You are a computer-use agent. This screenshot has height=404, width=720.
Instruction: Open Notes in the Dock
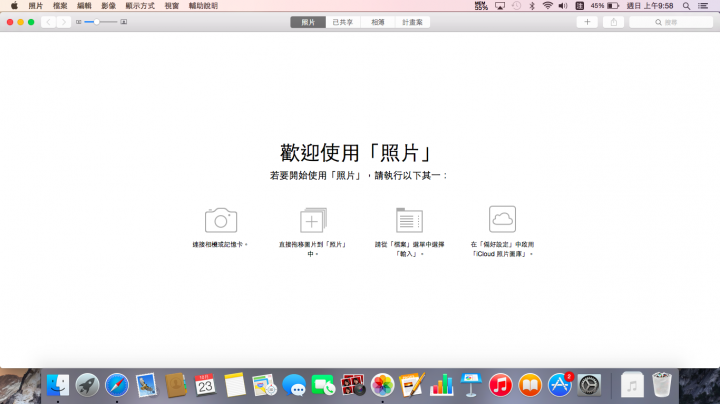235,385
